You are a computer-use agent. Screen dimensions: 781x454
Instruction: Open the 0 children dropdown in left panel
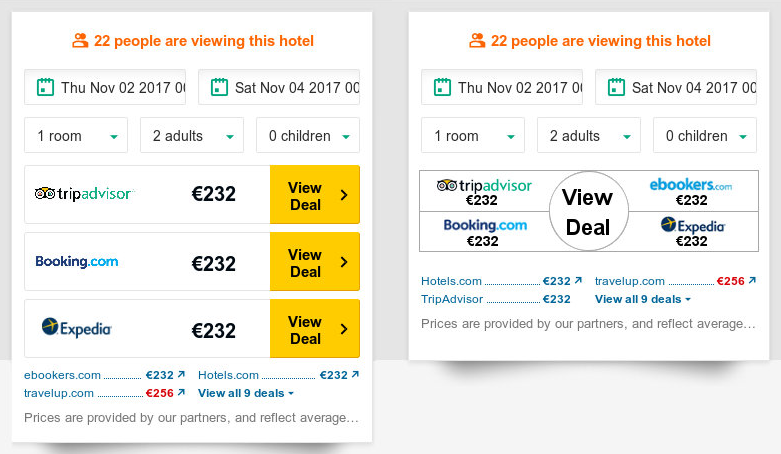click(308, 136)
